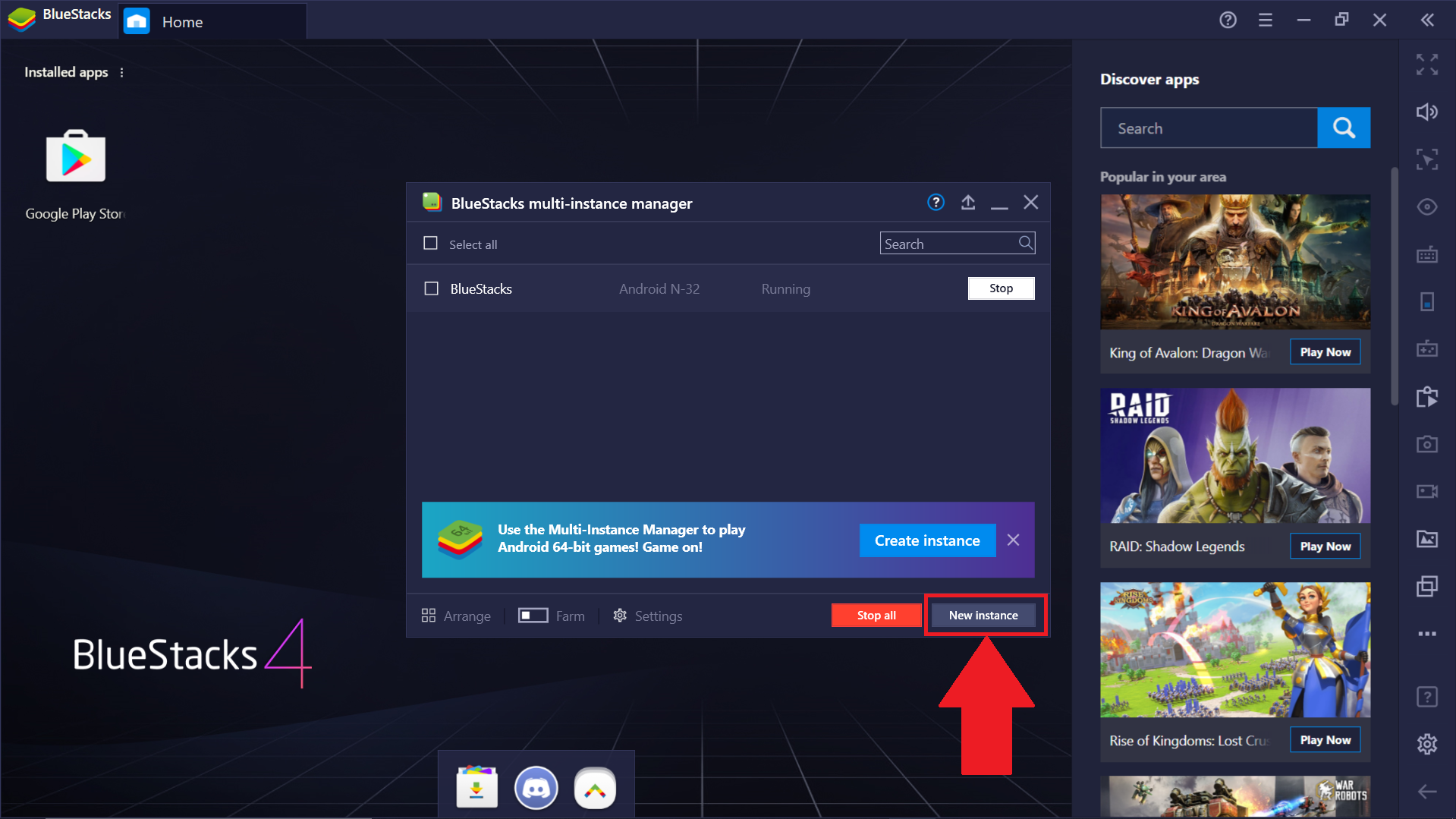1456x819 pixels.
Task: Stop the BlueStacks instance
Action: point(1001,288)
